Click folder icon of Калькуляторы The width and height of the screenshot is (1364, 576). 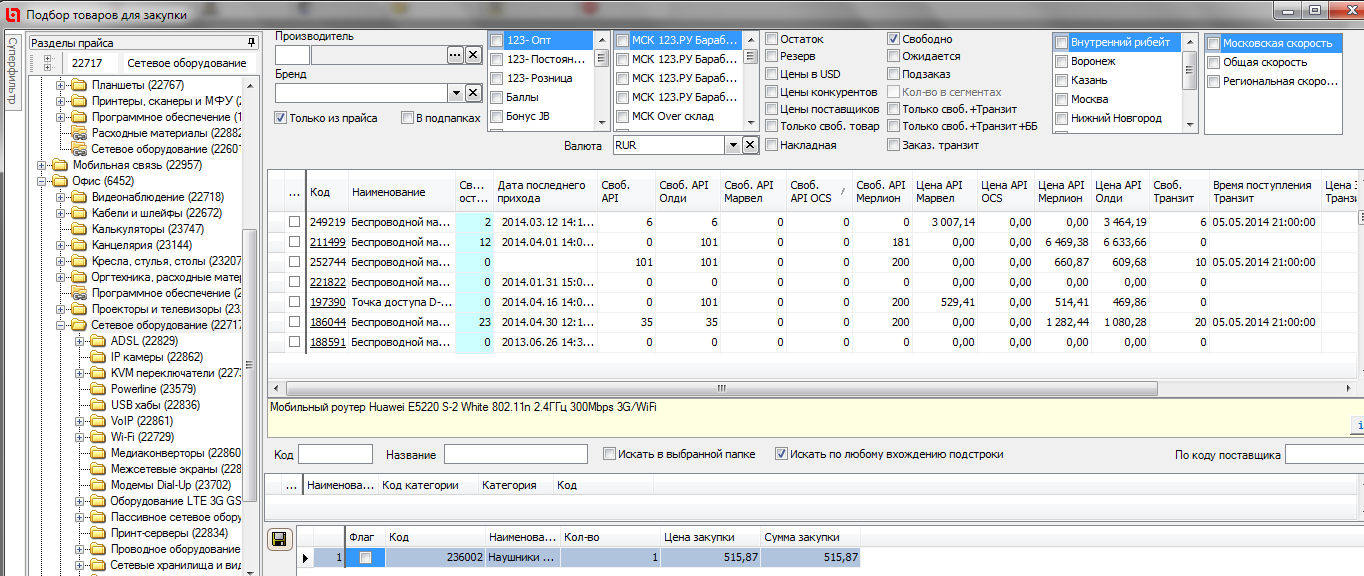coord(80,229)
